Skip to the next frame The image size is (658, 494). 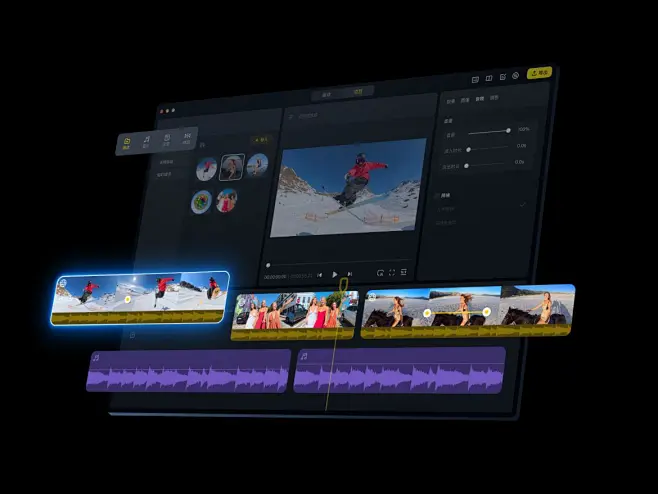pyautogui.click(x=349, y=273)
